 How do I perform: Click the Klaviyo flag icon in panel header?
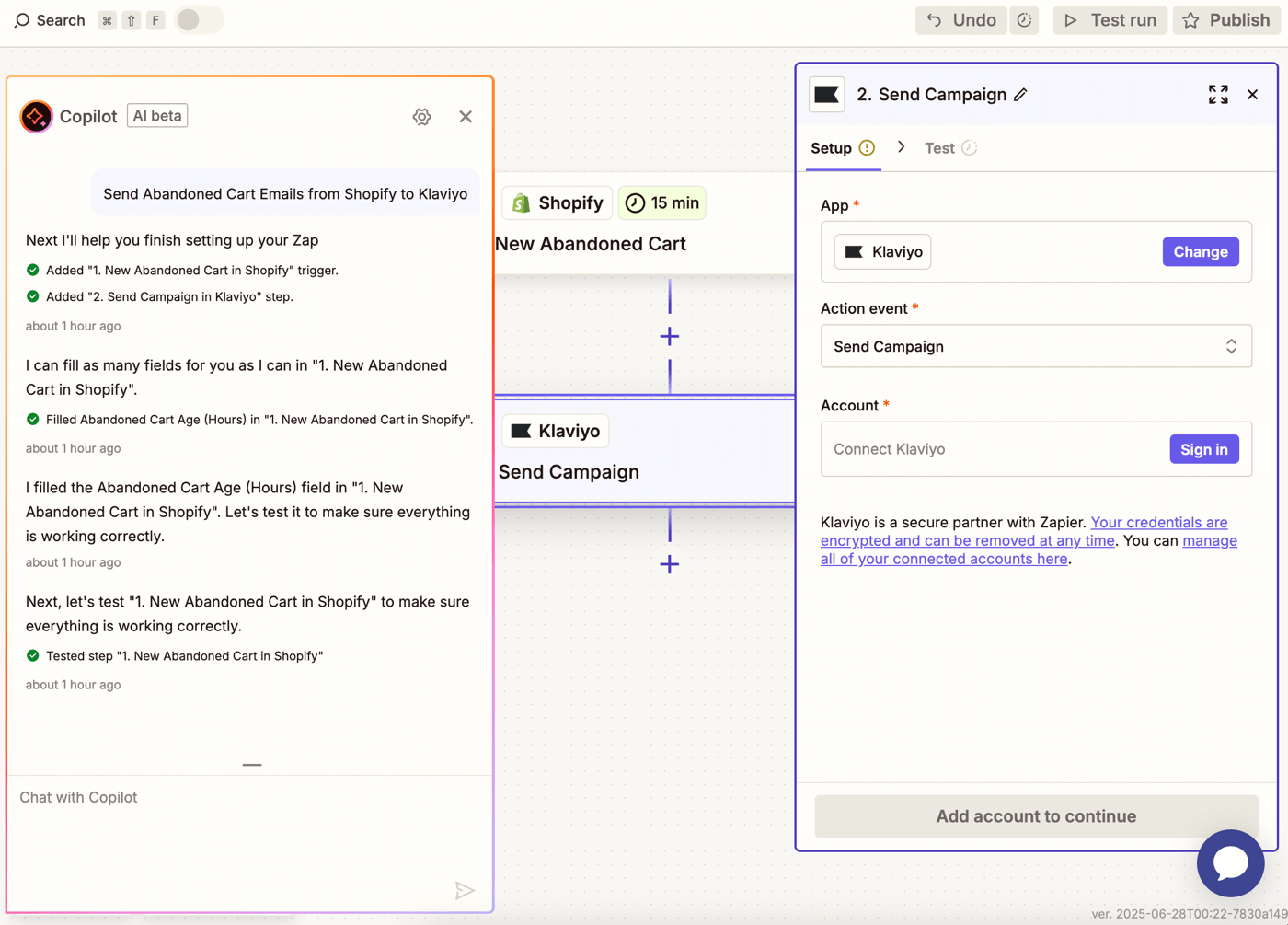(x=827, y=95)
